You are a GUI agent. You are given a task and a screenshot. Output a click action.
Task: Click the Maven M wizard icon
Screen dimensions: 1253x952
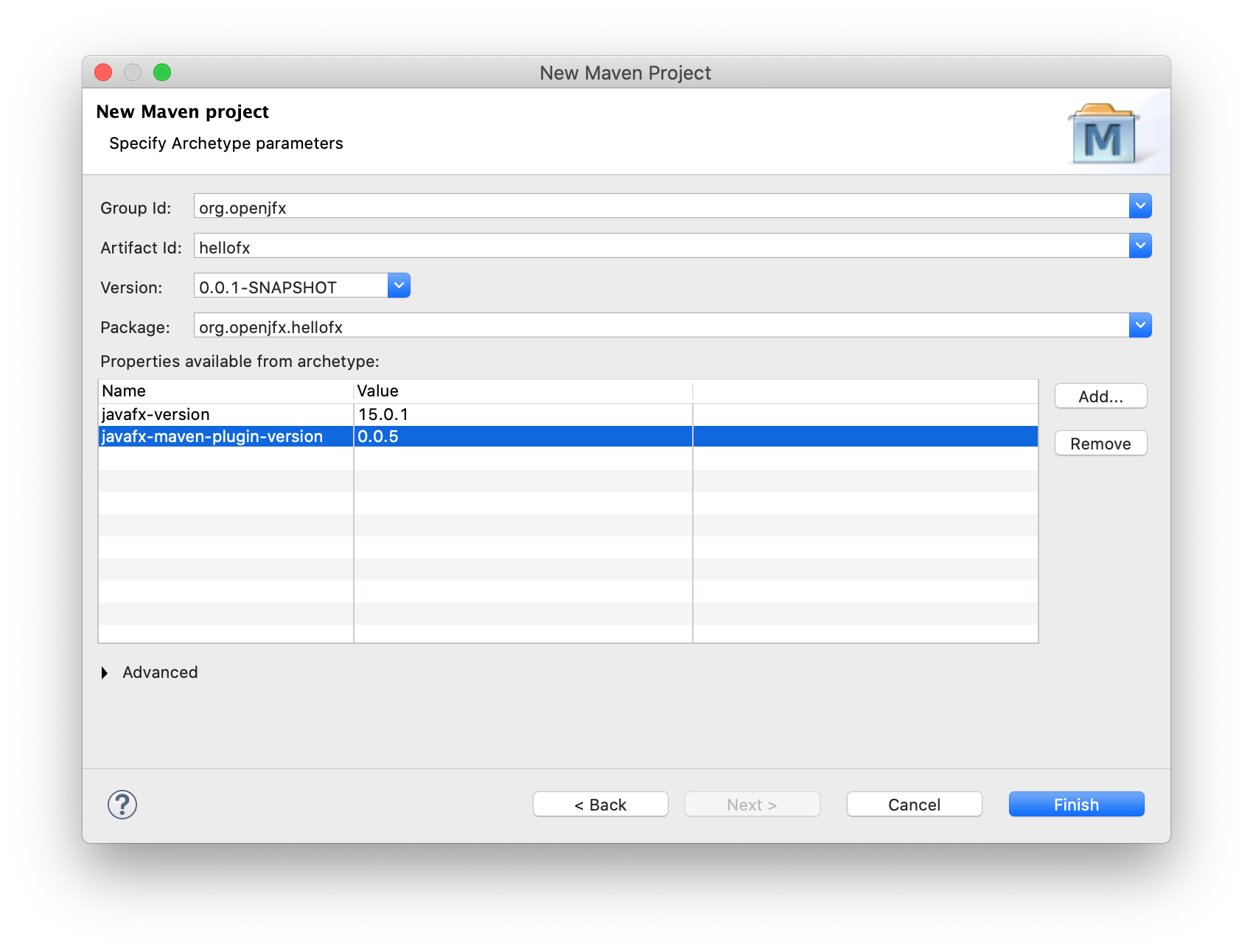click(1103, 134)
